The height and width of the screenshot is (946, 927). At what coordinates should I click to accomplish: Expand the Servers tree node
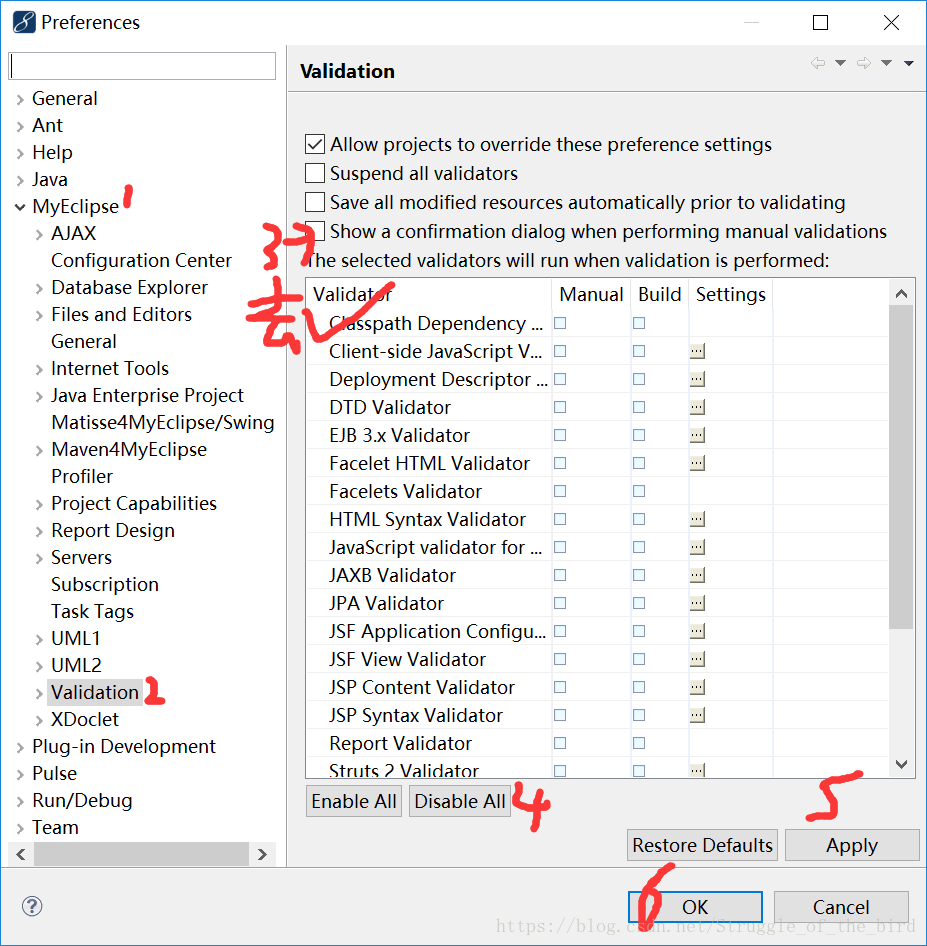point(39,558)
